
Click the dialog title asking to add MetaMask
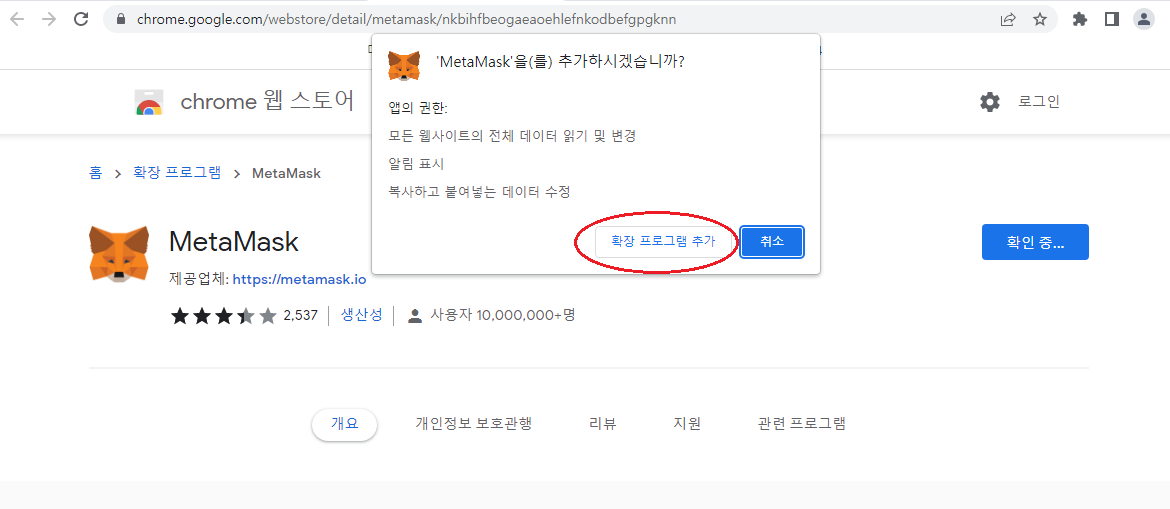(x=560, y=62)
